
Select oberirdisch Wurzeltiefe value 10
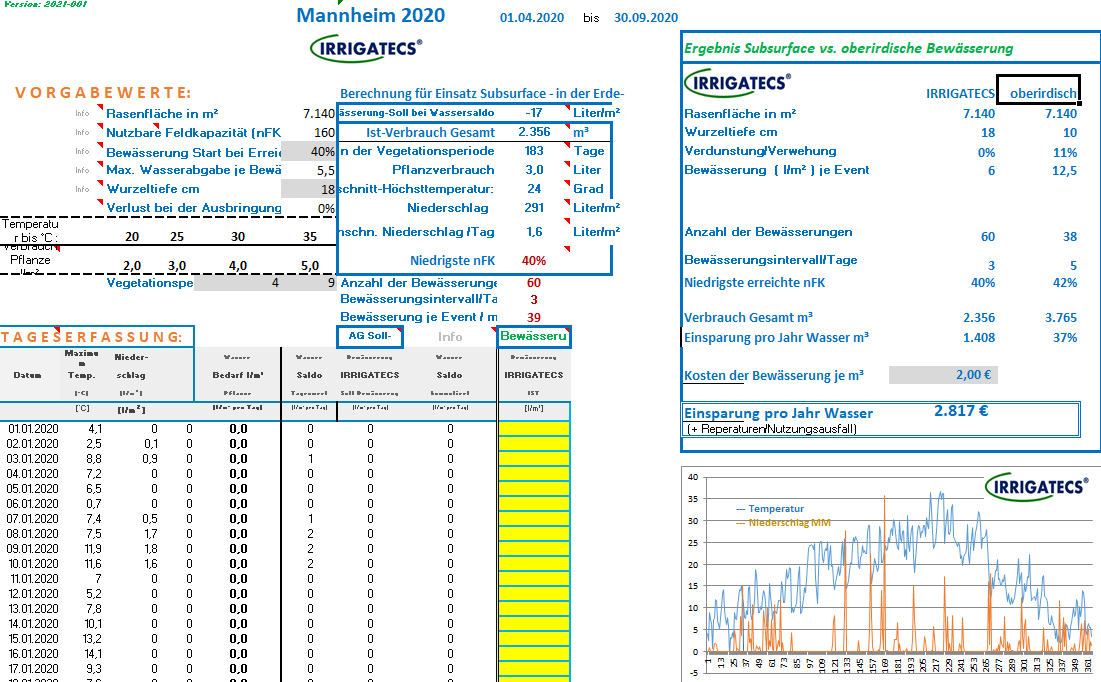(1070, 133)
